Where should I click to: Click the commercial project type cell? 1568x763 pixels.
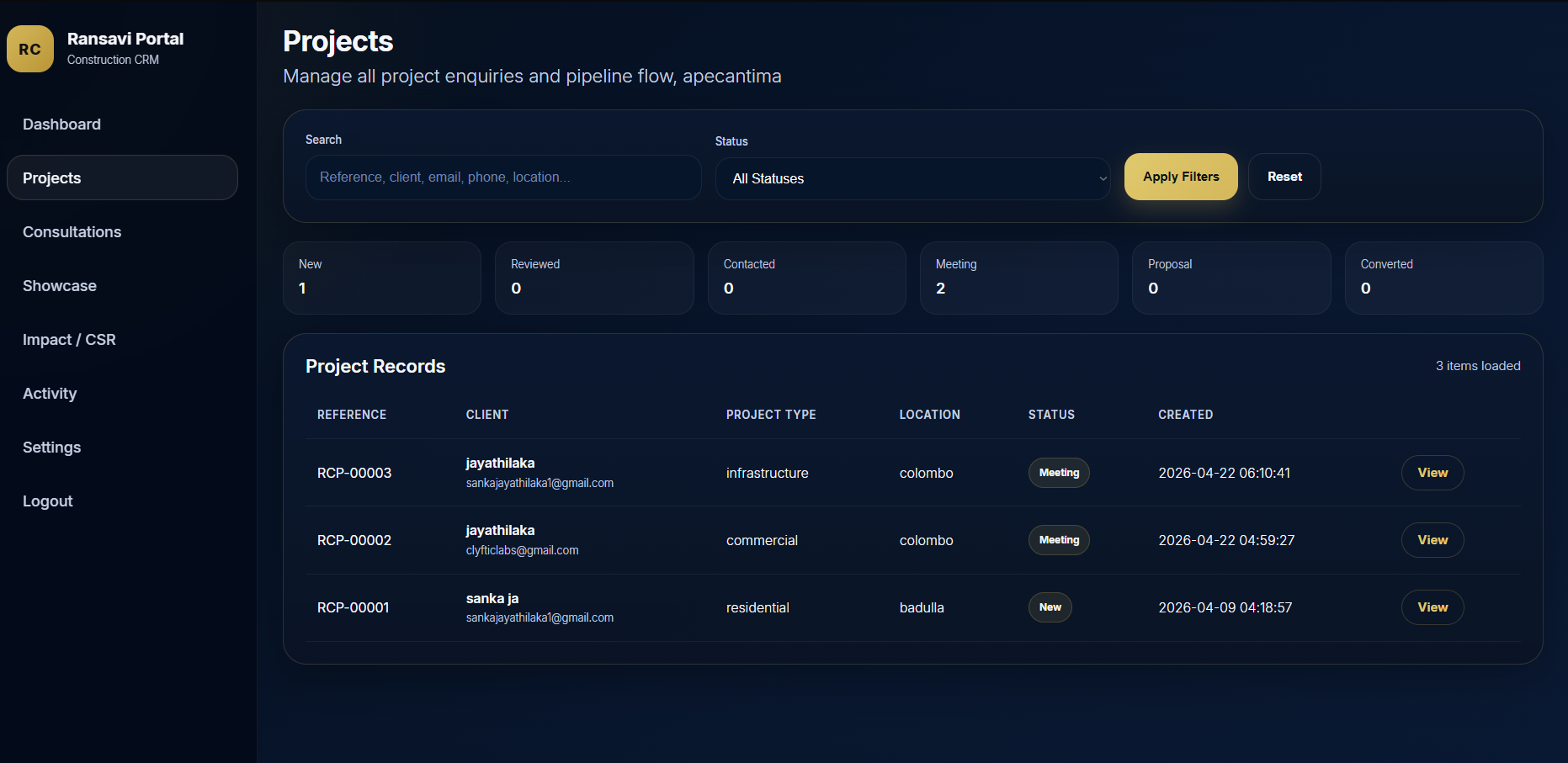[762, 540]
